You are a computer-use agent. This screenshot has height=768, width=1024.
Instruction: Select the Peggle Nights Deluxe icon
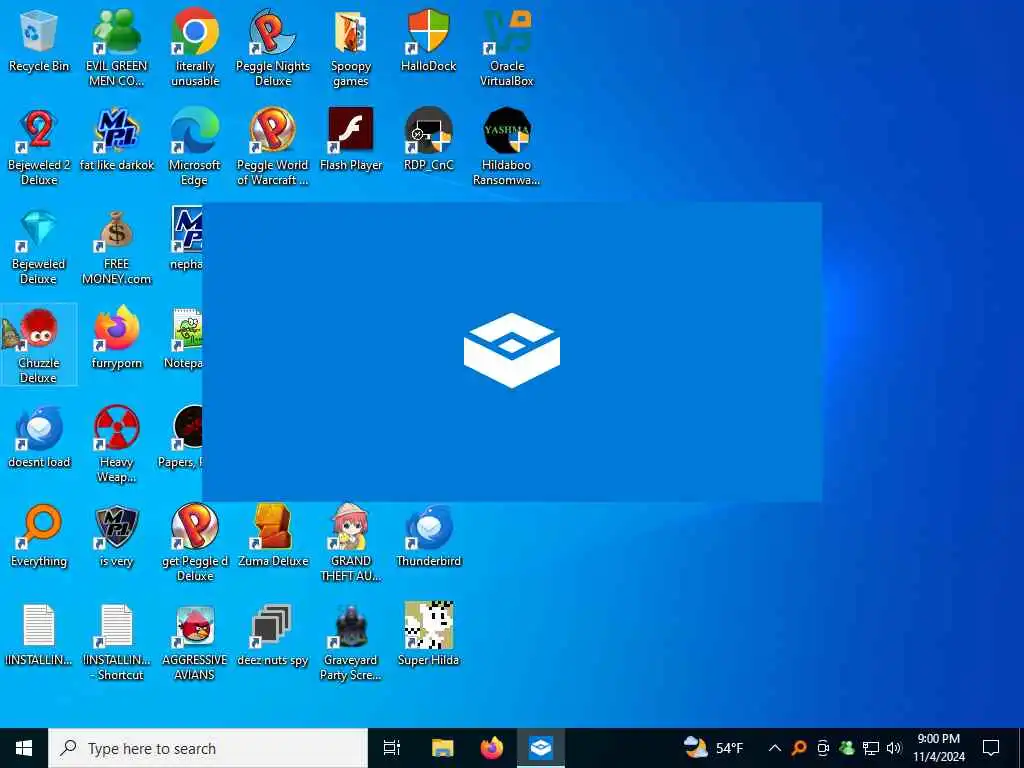[272, 47]
